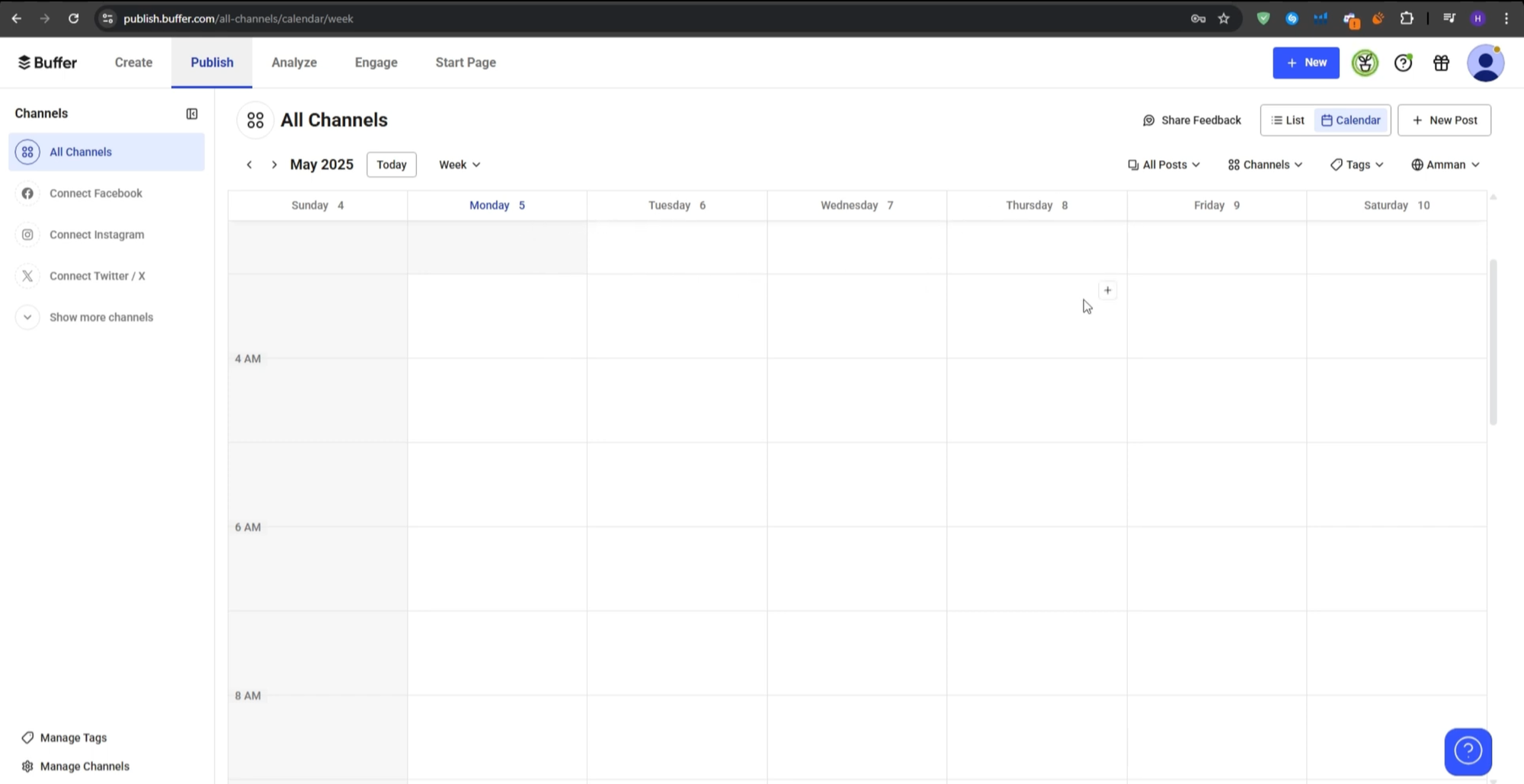Open the Analyze tab
This screenshot has width=1524, height=784.
(x=294, y=62)
